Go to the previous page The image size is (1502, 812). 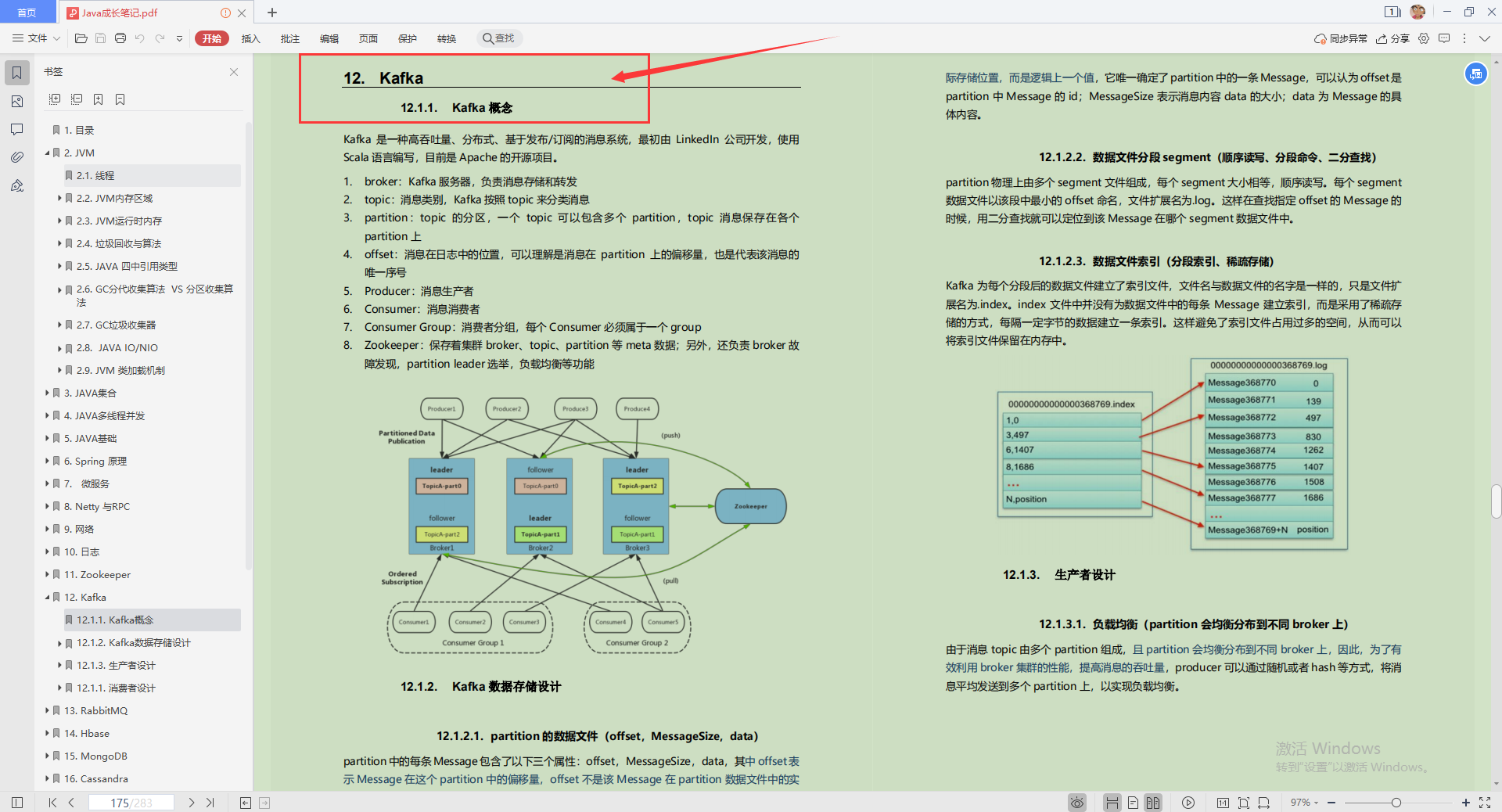[x=71, y=803]
